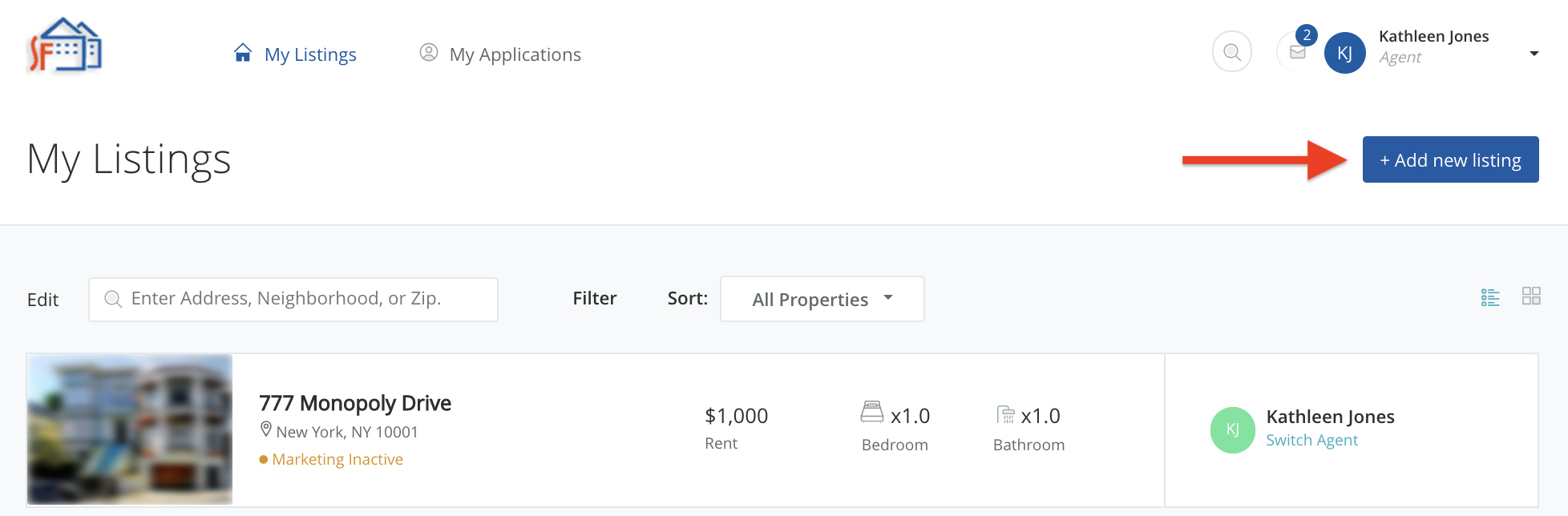This screenshot has height=516, width=1568.
Task: Expand the Kathleen Jones account dropdown arrow
Action: pos(1534,54)
